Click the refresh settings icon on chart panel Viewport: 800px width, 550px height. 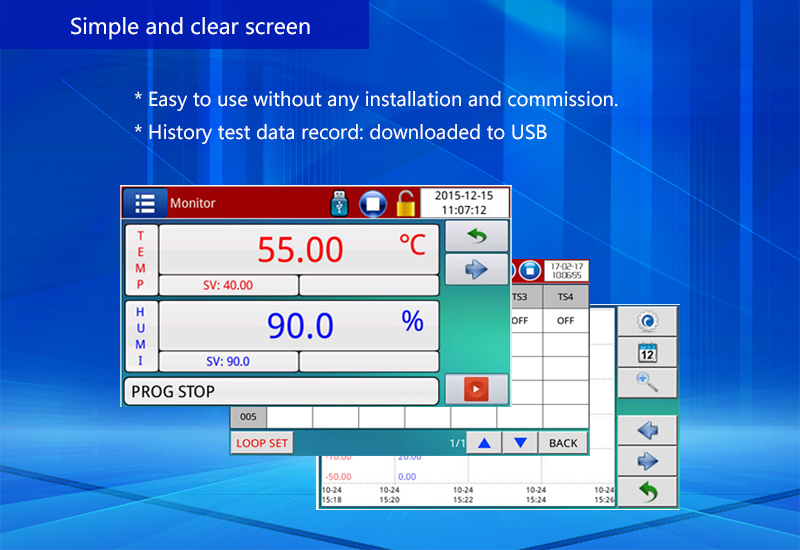(x=646, y=322)
